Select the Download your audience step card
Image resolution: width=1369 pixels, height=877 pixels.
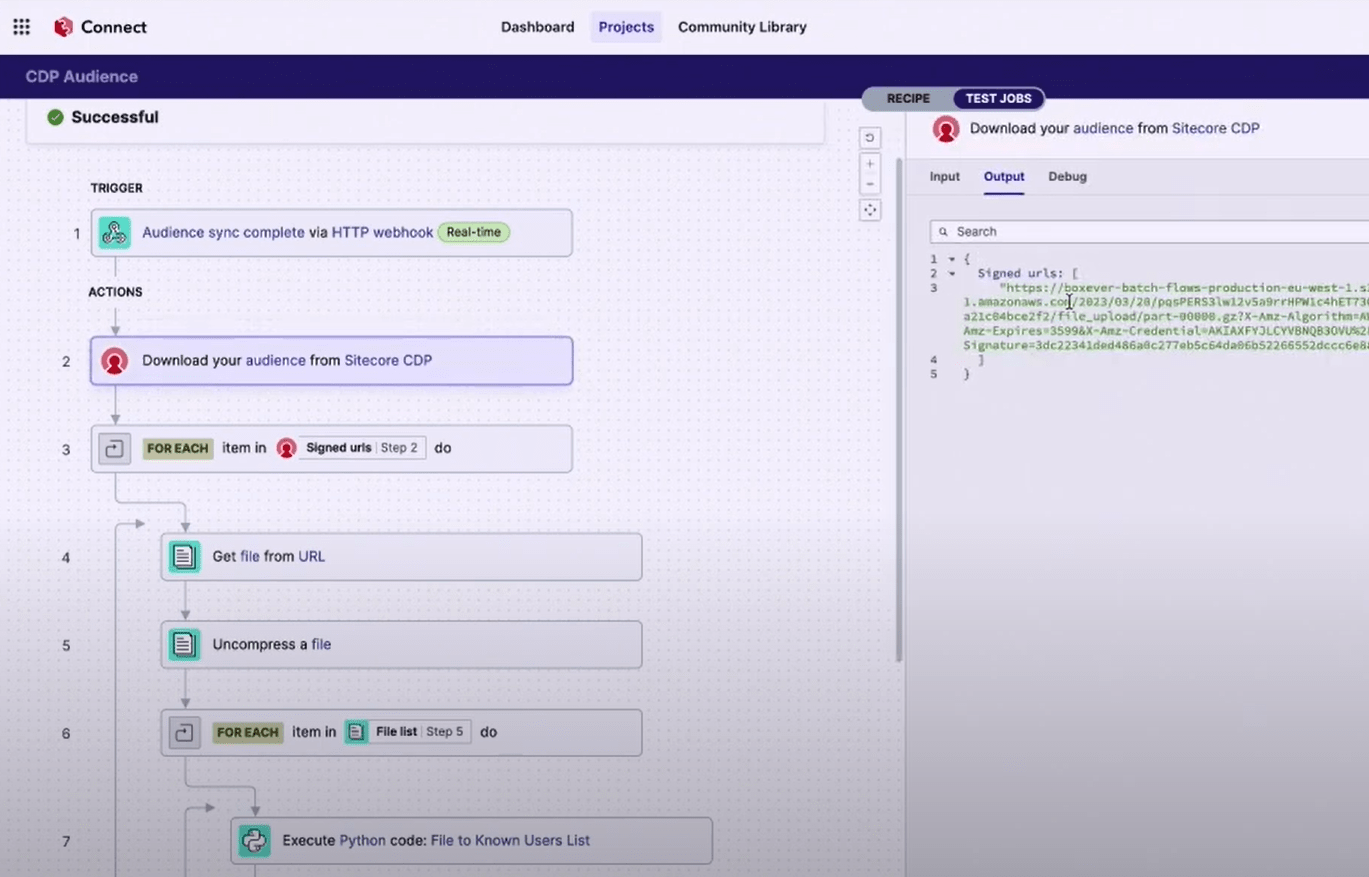pyautogui.click(x=332, y=361)
